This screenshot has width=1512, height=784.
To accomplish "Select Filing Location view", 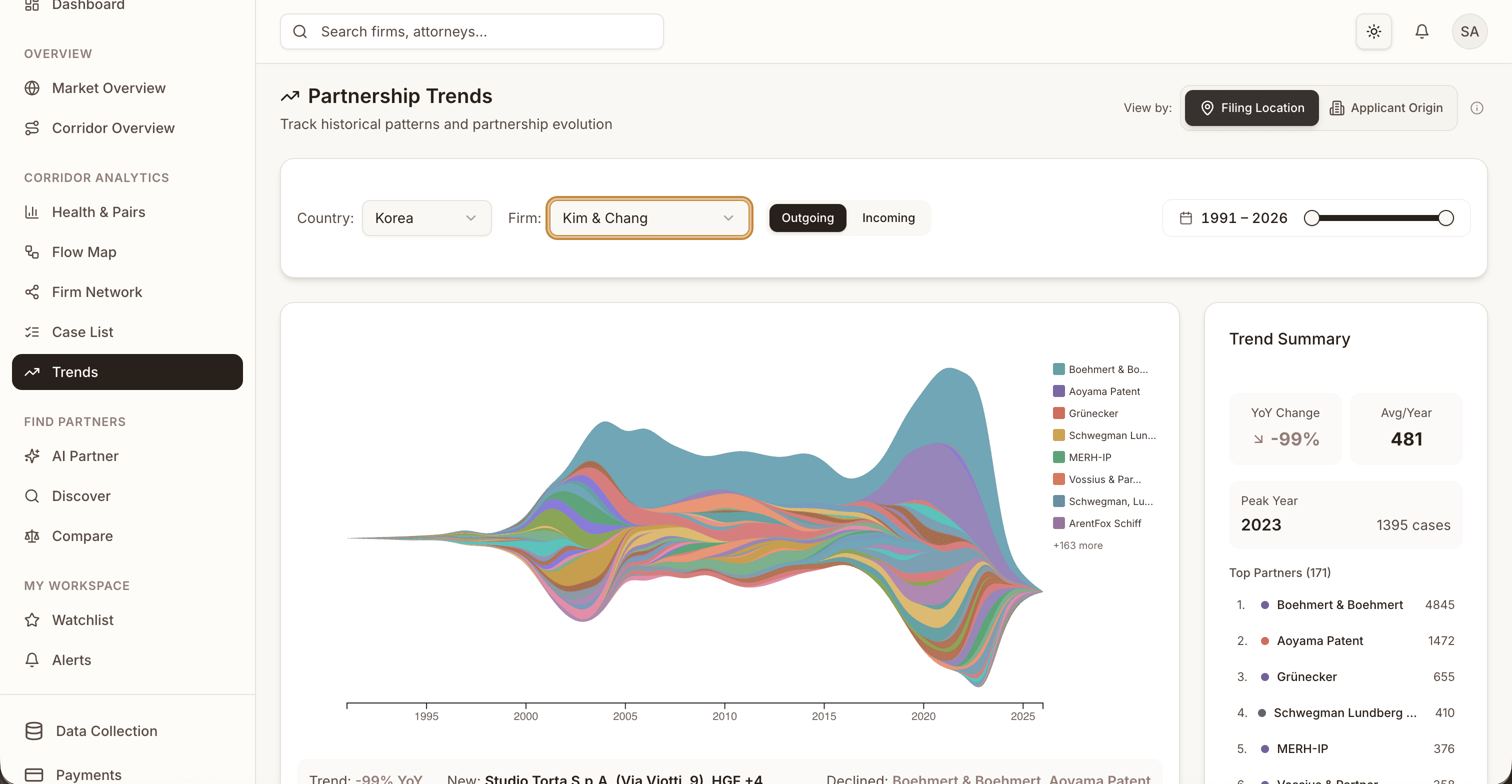I will tap(1251, 108).
